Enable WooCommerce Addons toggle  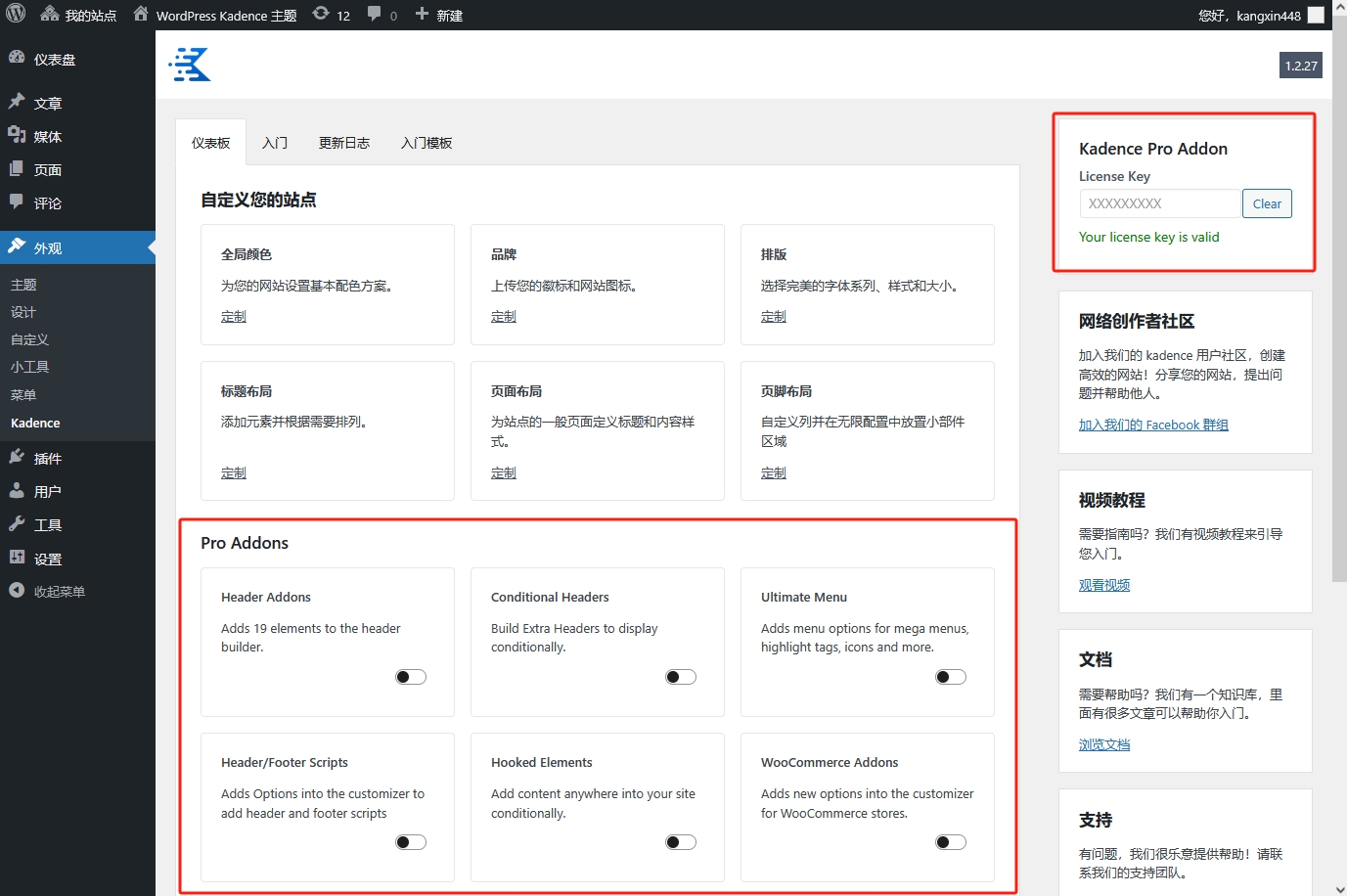click(x=951, y=842)
